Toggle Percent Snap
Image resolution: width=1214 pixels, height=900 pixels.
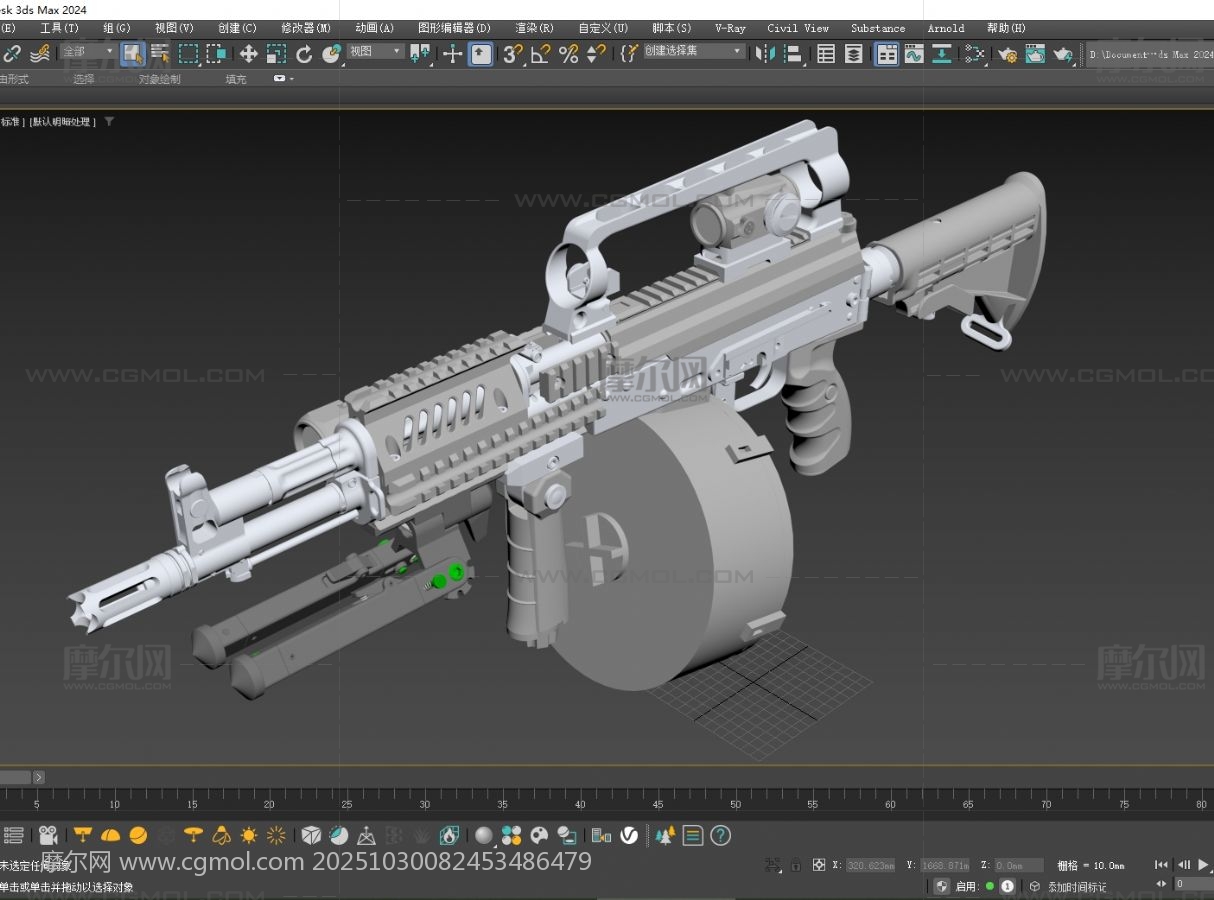coord(569,54)
